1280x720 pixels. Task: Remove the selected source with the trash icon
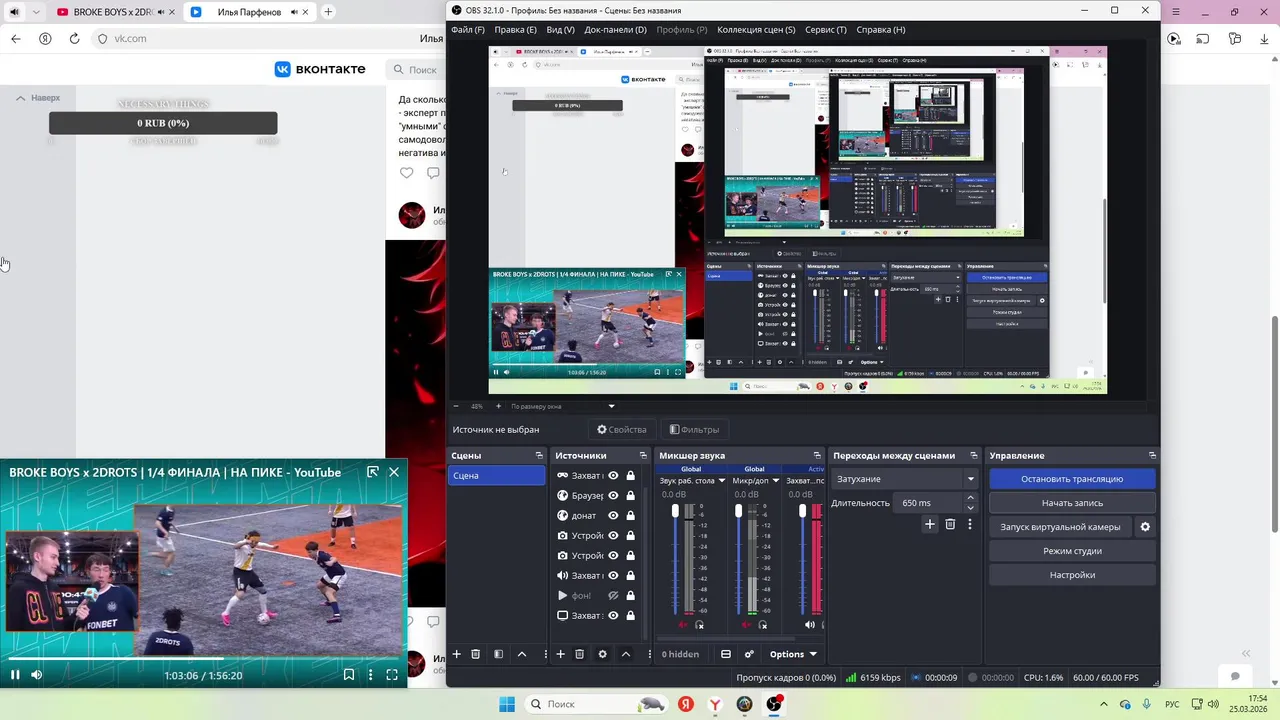click(579, 654)
